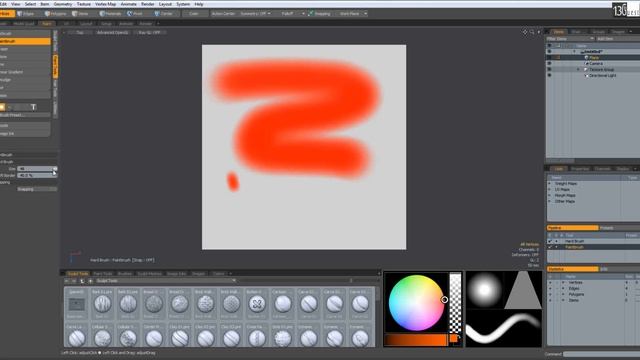Select the Plane mesh item icon
Image resolution: width=640 pixels, height=360 pixels.
(587, 58)
